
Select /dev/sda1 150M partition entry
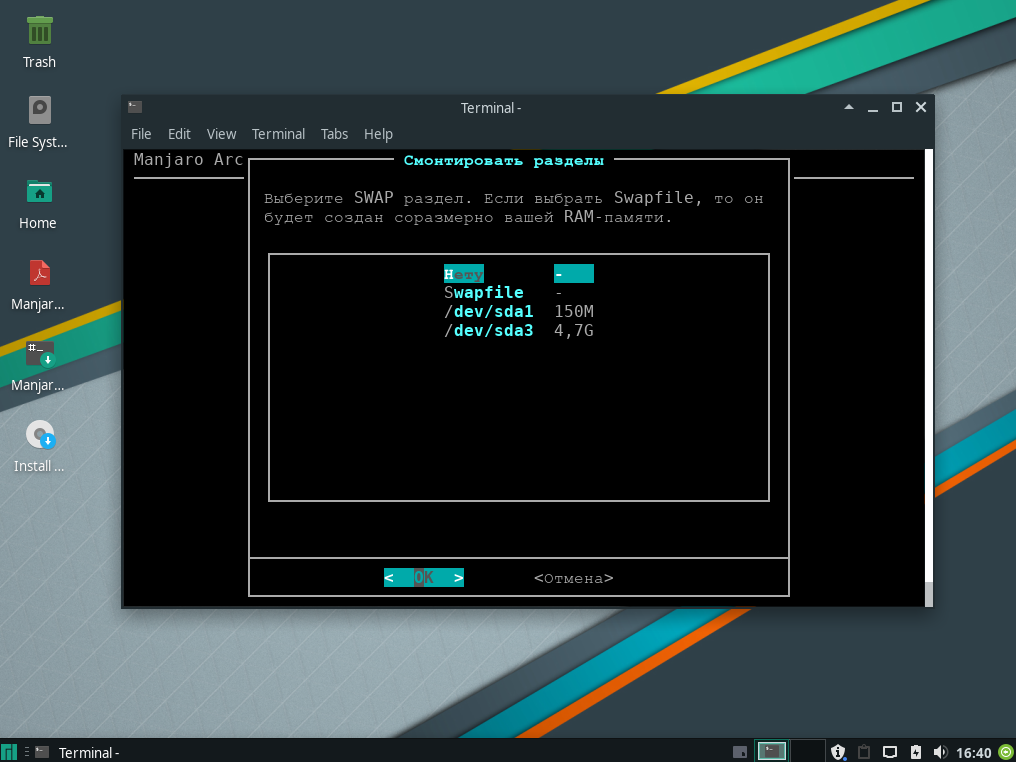[x=488, y=312]
